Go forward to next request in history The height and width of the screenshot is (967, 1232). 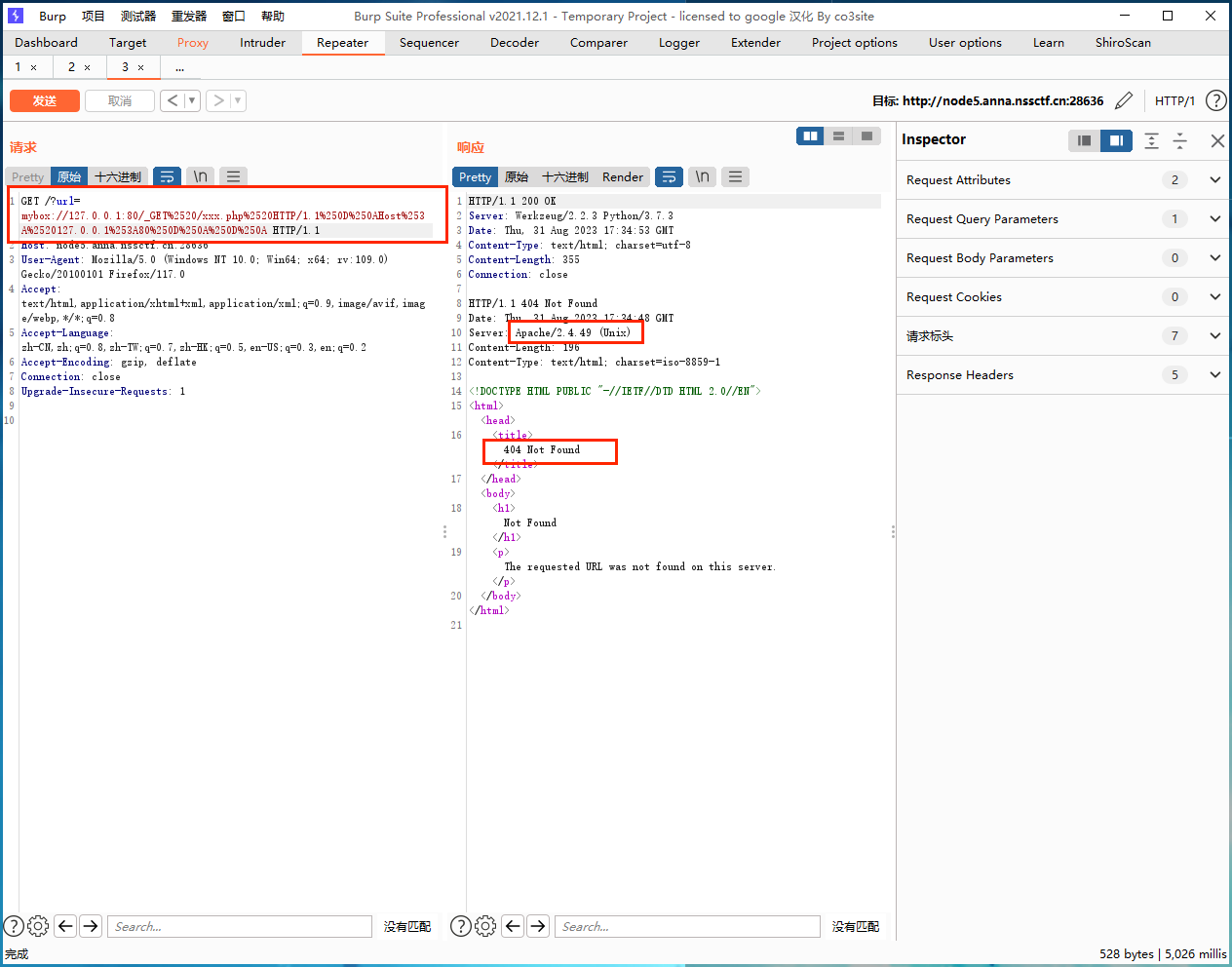point(218,100)
